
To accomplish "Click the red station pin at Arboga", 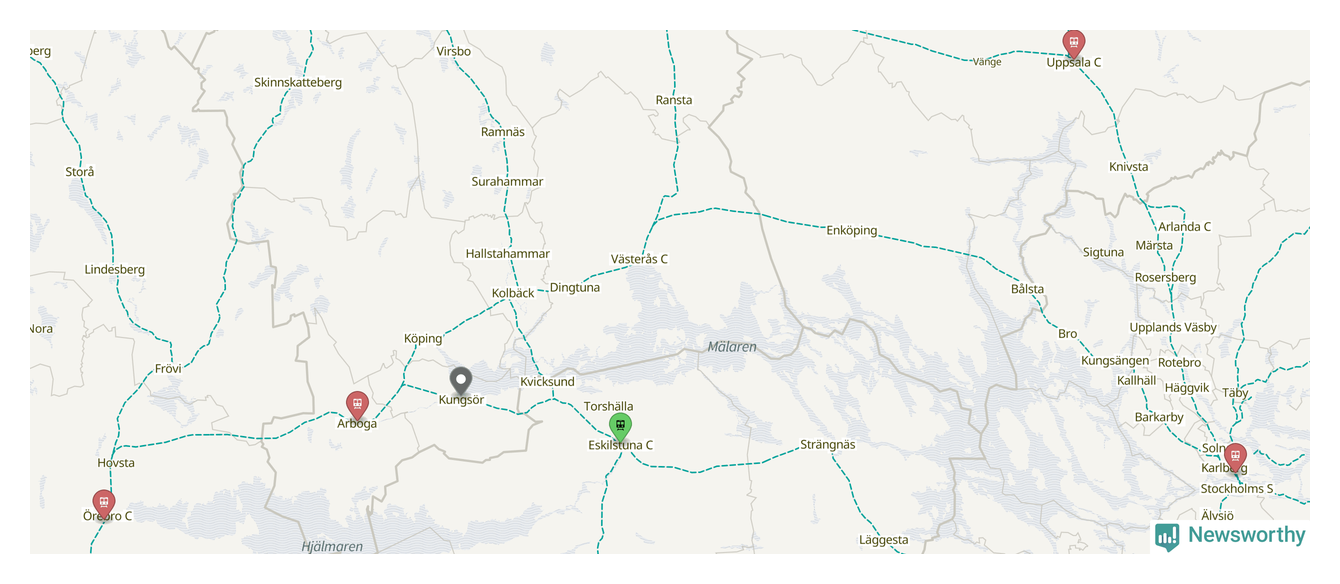I will click(357, 406).
